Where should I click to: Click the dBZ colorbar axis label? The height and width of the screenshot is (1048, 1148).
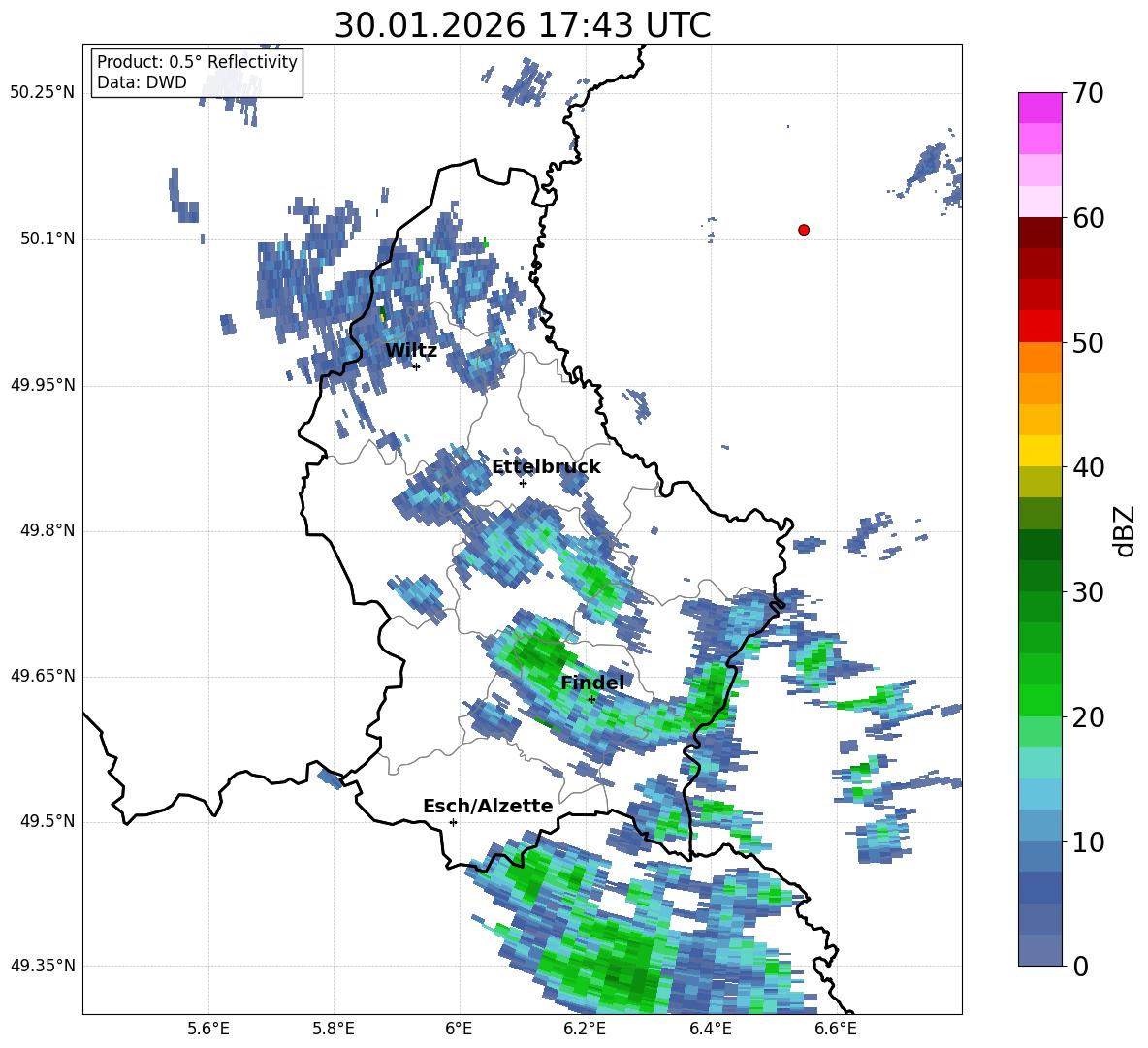pos(1126,530)
